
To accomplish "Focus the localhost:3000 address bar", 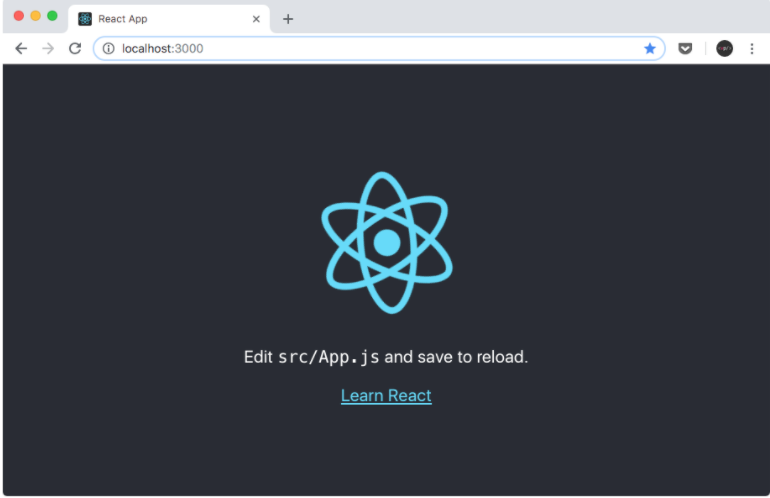I will point(379,48).
